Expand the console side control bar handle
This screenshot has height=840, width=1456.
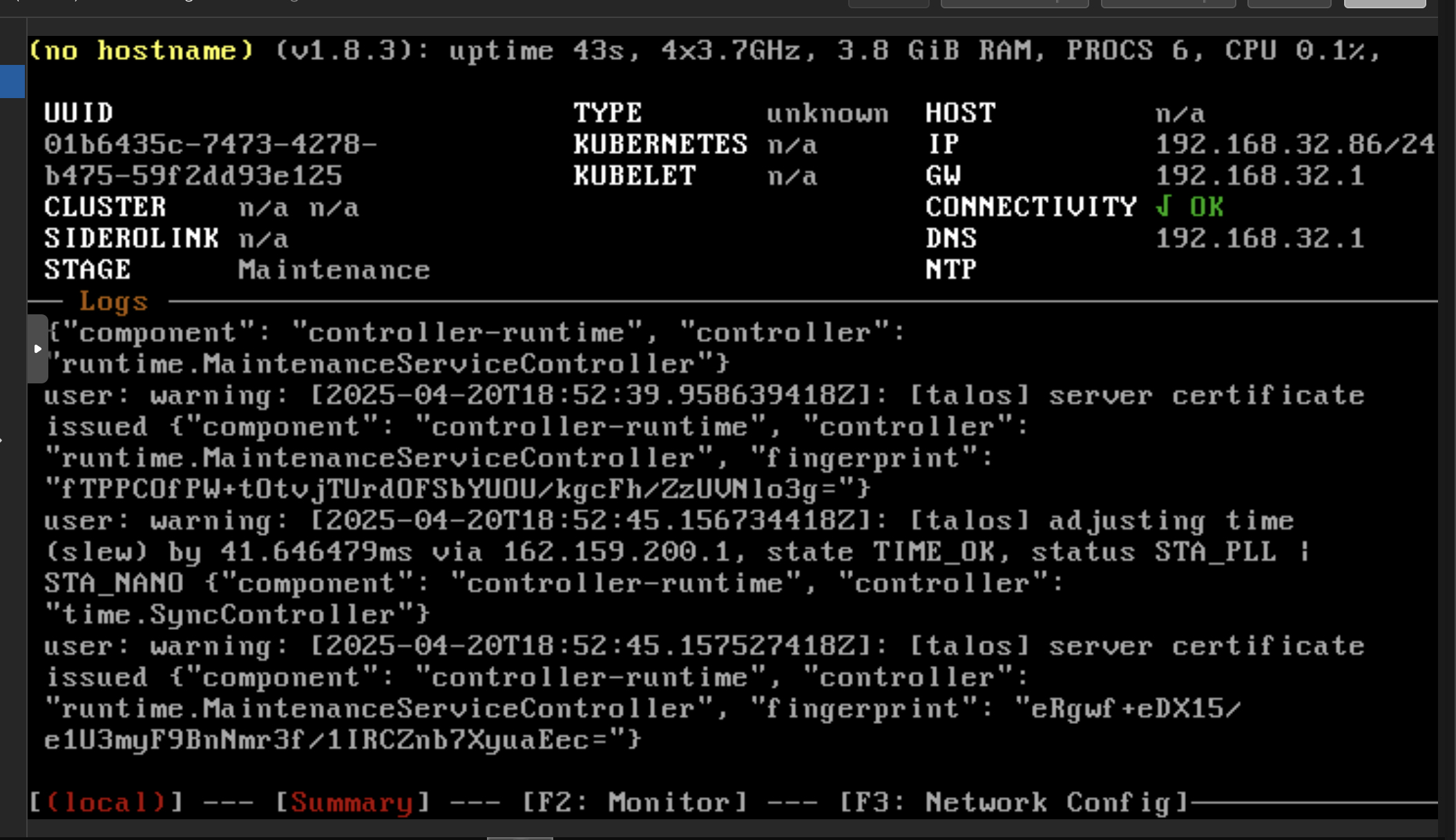click(37, 349)
